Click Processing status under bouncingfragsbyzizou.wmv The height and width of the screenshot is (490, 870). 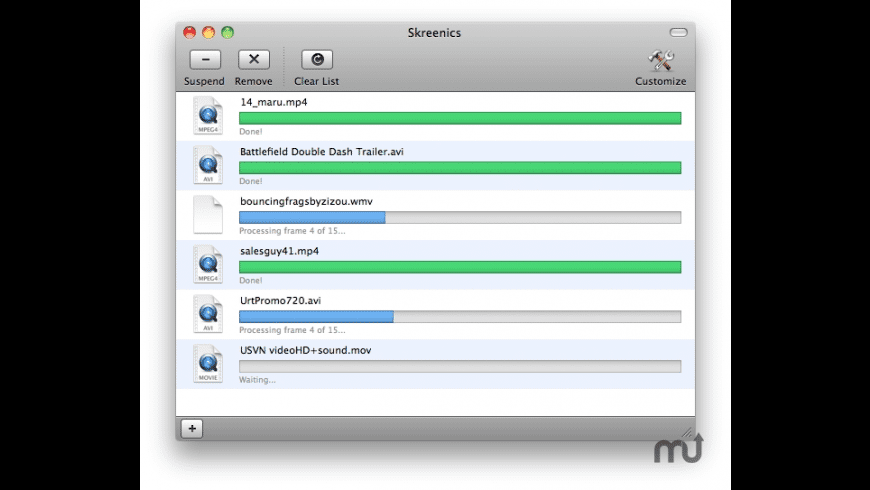tap(292, 231)
